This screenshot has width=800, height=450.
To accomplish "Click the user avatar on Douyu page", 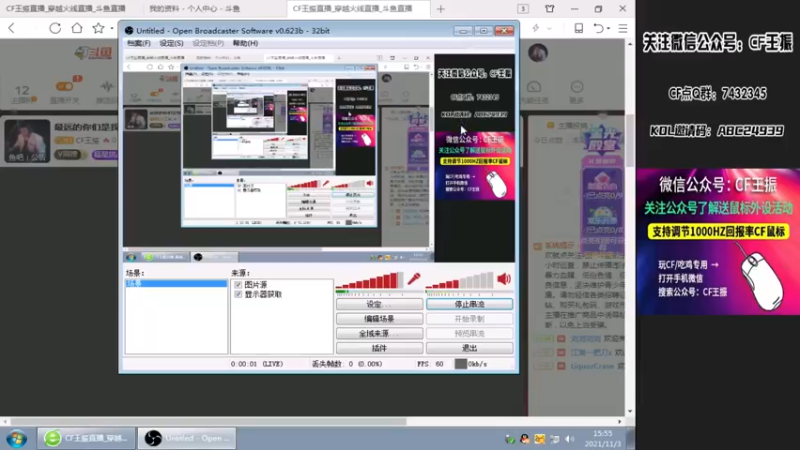I will [x=538, y=53].
